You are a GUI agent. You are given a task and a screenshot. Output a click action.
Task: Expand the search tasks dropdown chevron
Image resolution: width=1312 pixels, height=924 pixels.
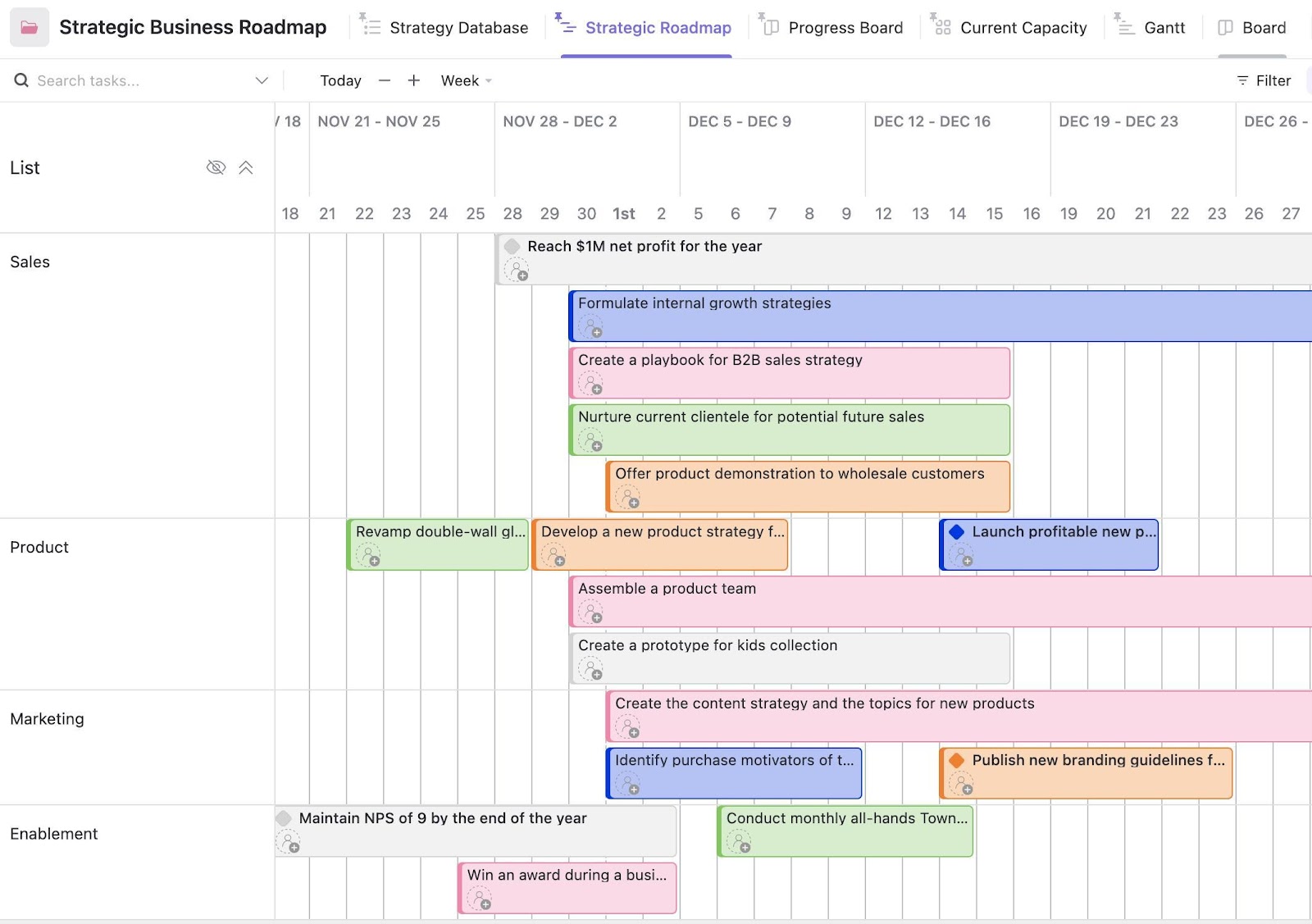(262, 80)
